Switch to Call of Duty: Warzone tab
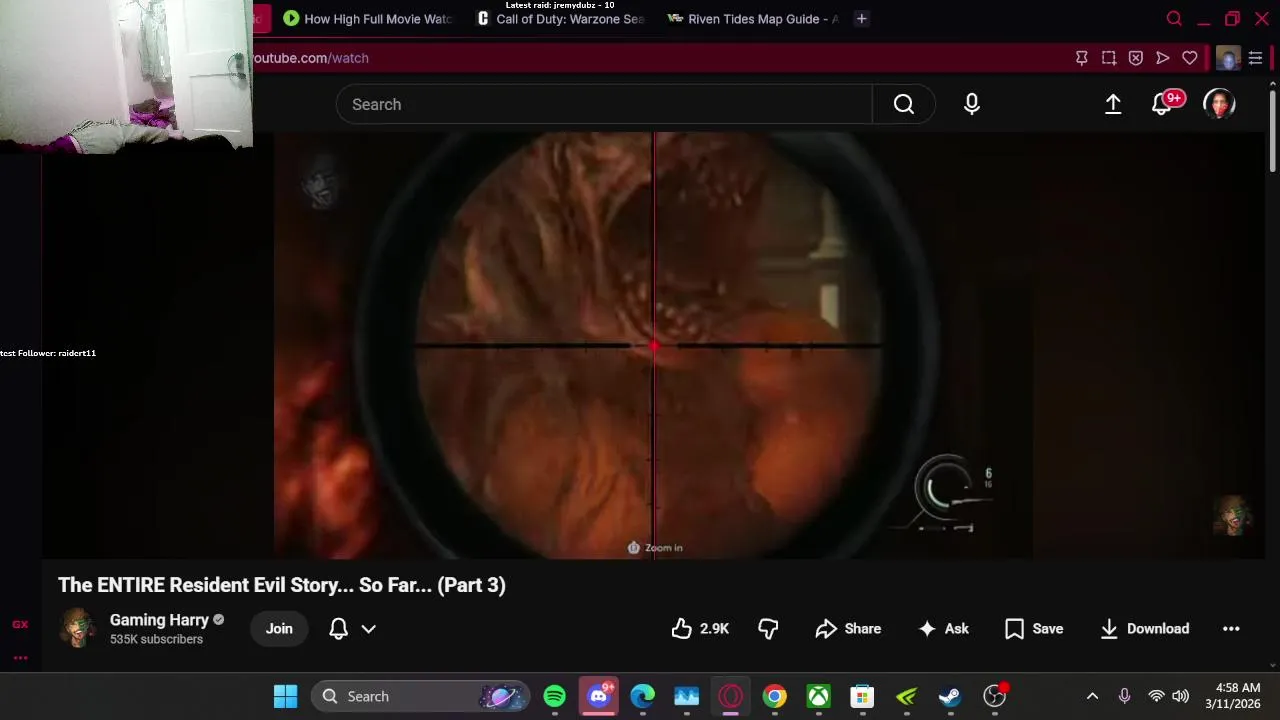1280x720 pixels. tap(561, 19)
